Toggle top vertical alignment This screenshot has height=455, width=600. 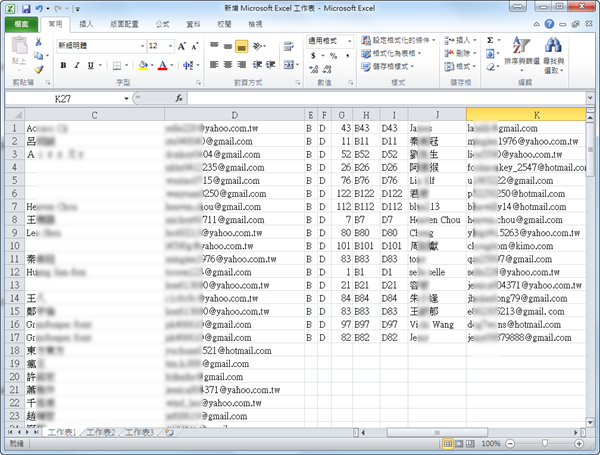point(214,46)
